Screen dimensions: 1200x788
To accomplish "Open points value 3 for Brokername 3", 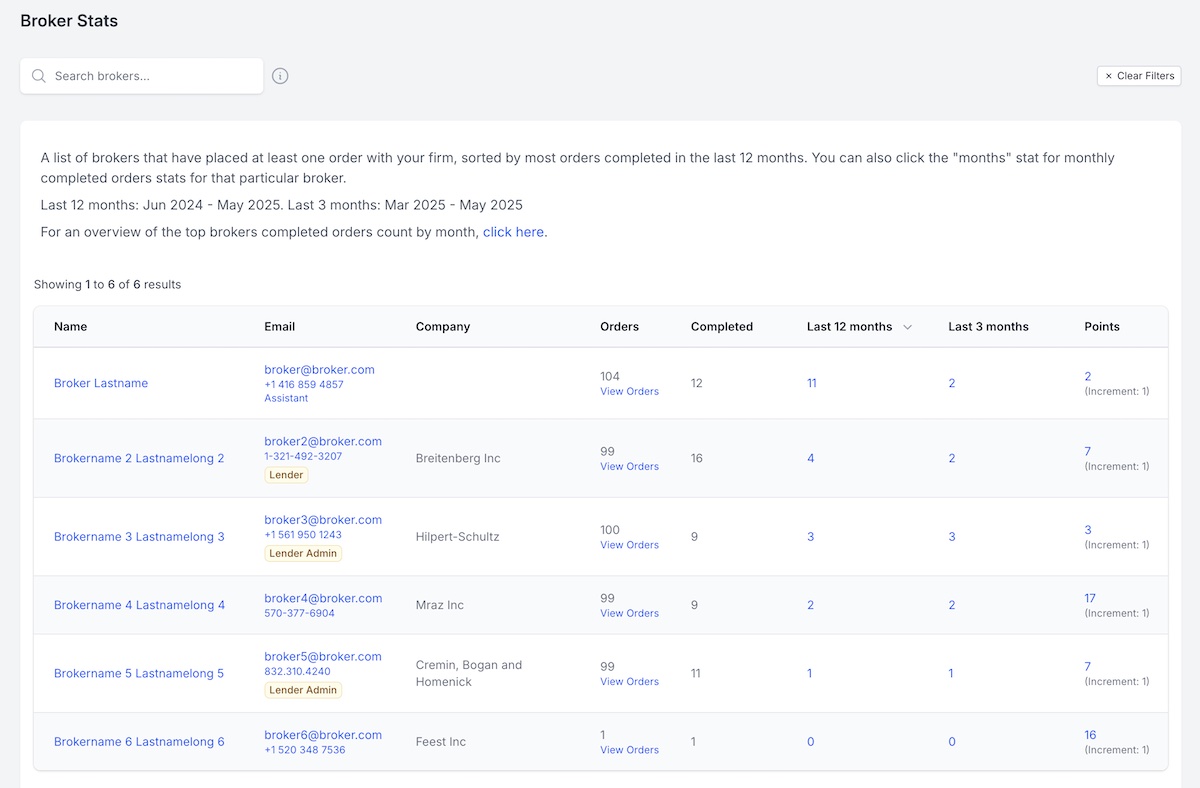I will pos(1088,530).
